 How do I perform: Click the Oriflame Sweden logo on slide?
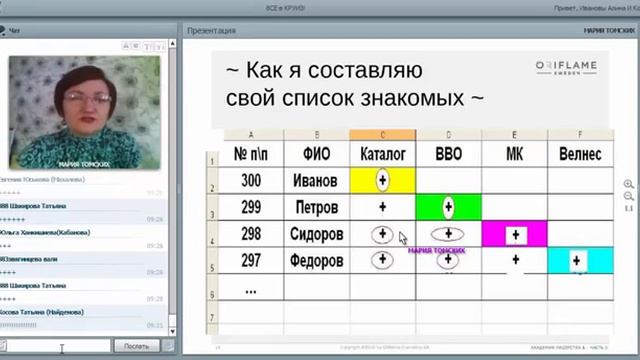[566, 67]
